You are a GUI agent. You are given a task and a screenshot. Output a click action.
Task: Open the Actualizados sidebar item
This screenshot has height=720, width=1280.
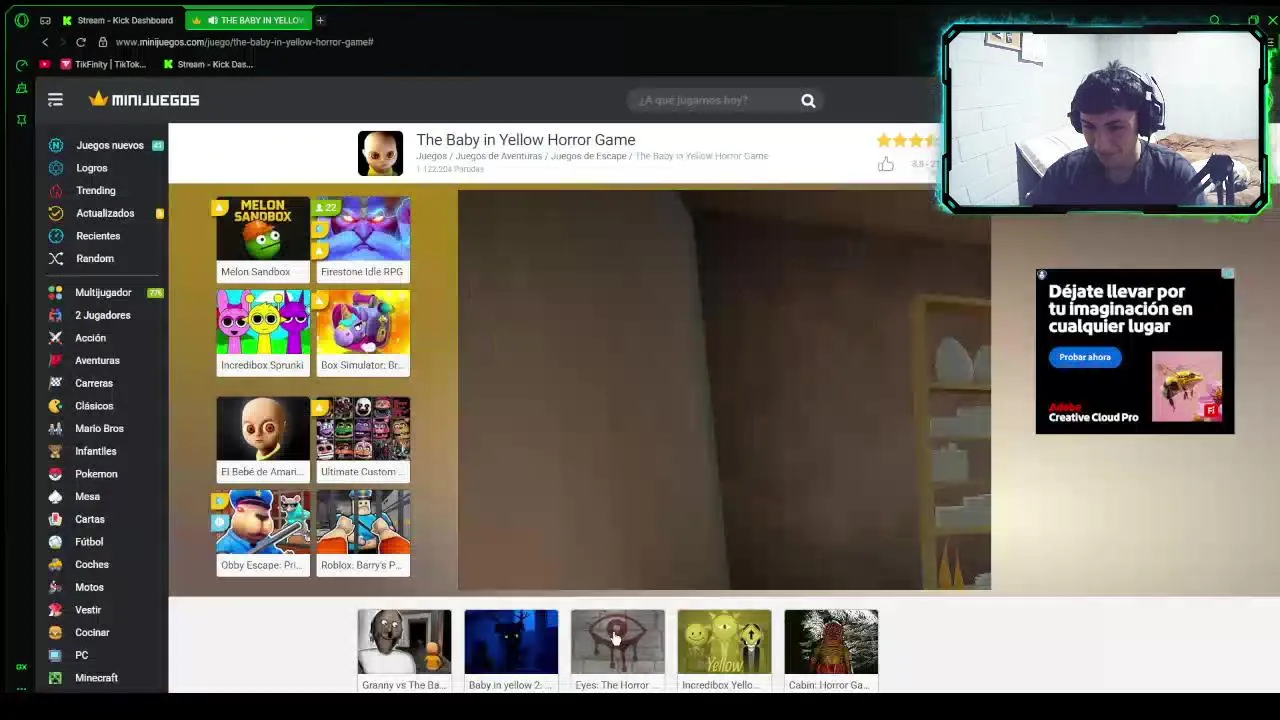(104, 213)
